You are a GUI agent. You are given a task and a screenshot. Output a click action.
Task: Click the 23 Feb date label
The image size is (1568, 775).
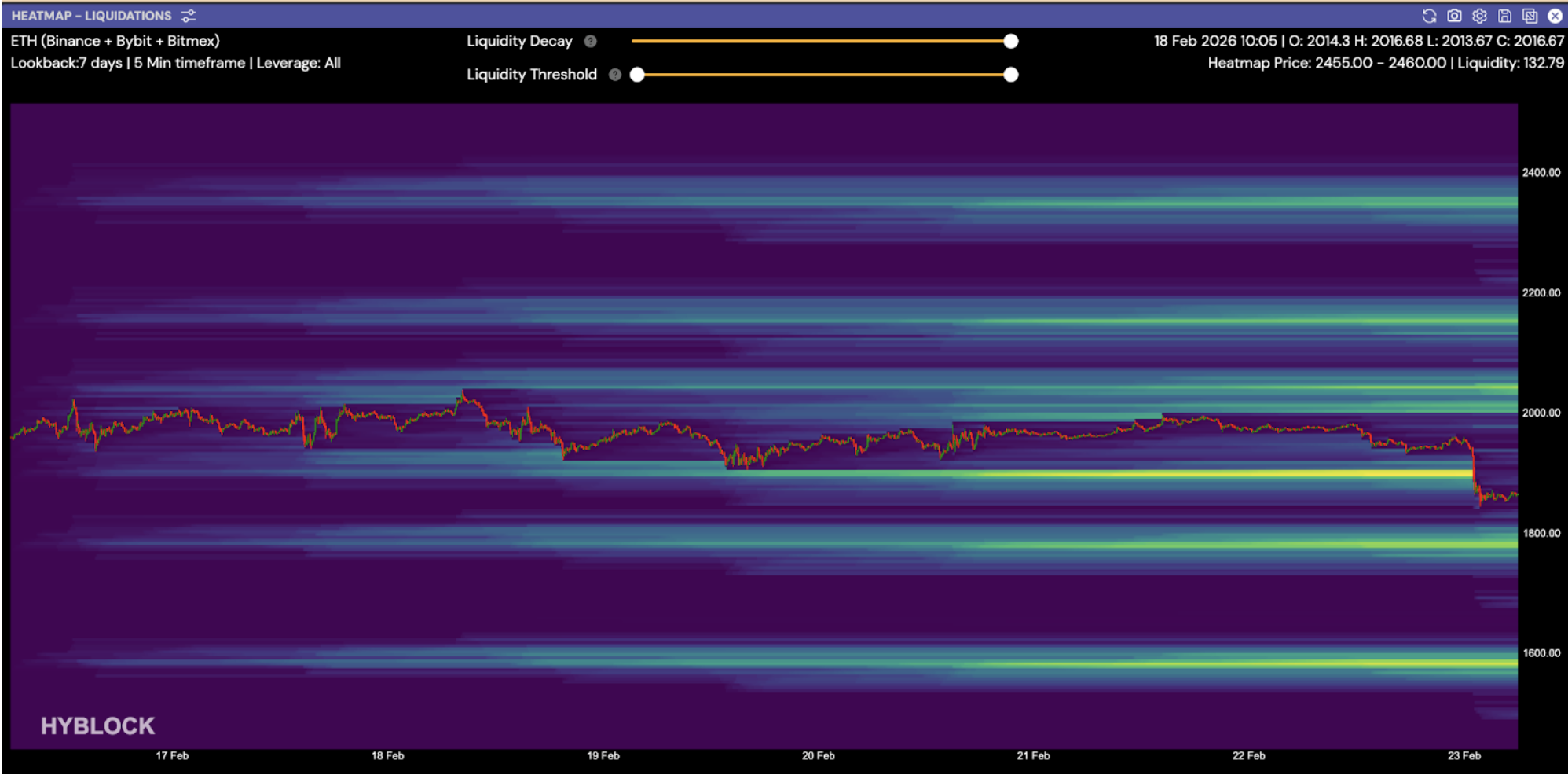pos(1464,755)
